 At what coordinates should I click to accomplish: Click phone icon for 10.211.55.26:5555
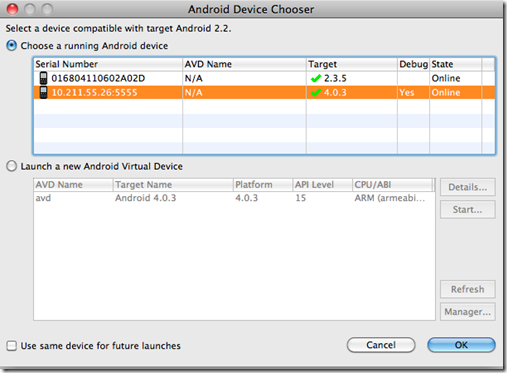[43, 92]
